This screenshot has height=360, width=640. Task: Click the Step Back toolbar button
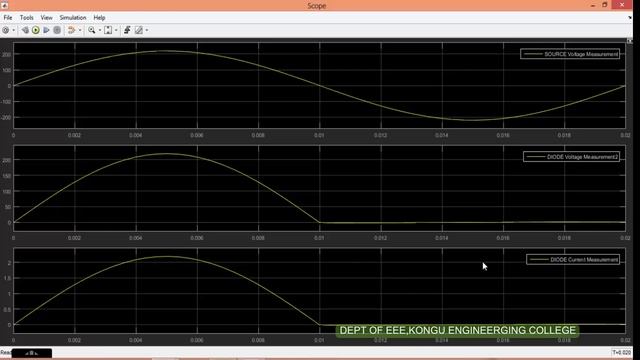25,30
